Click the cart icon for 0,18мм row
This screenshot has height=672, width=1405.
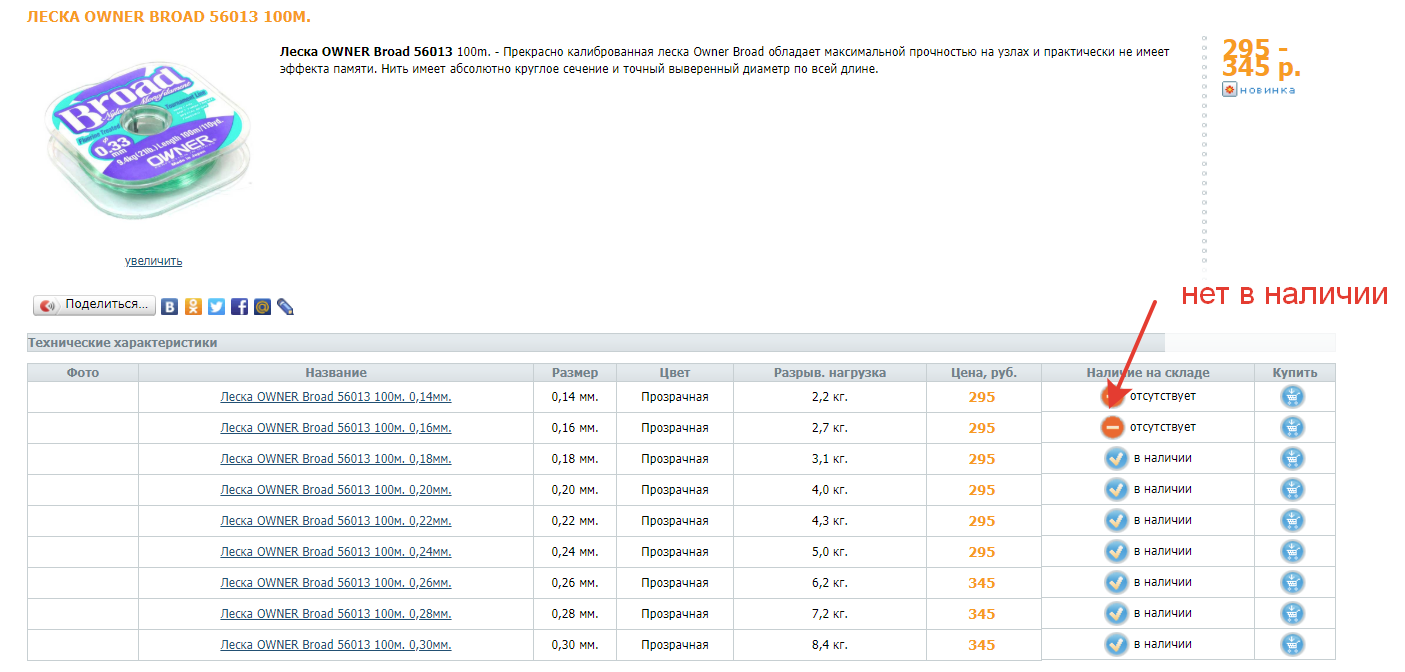tap(1293, 459)
